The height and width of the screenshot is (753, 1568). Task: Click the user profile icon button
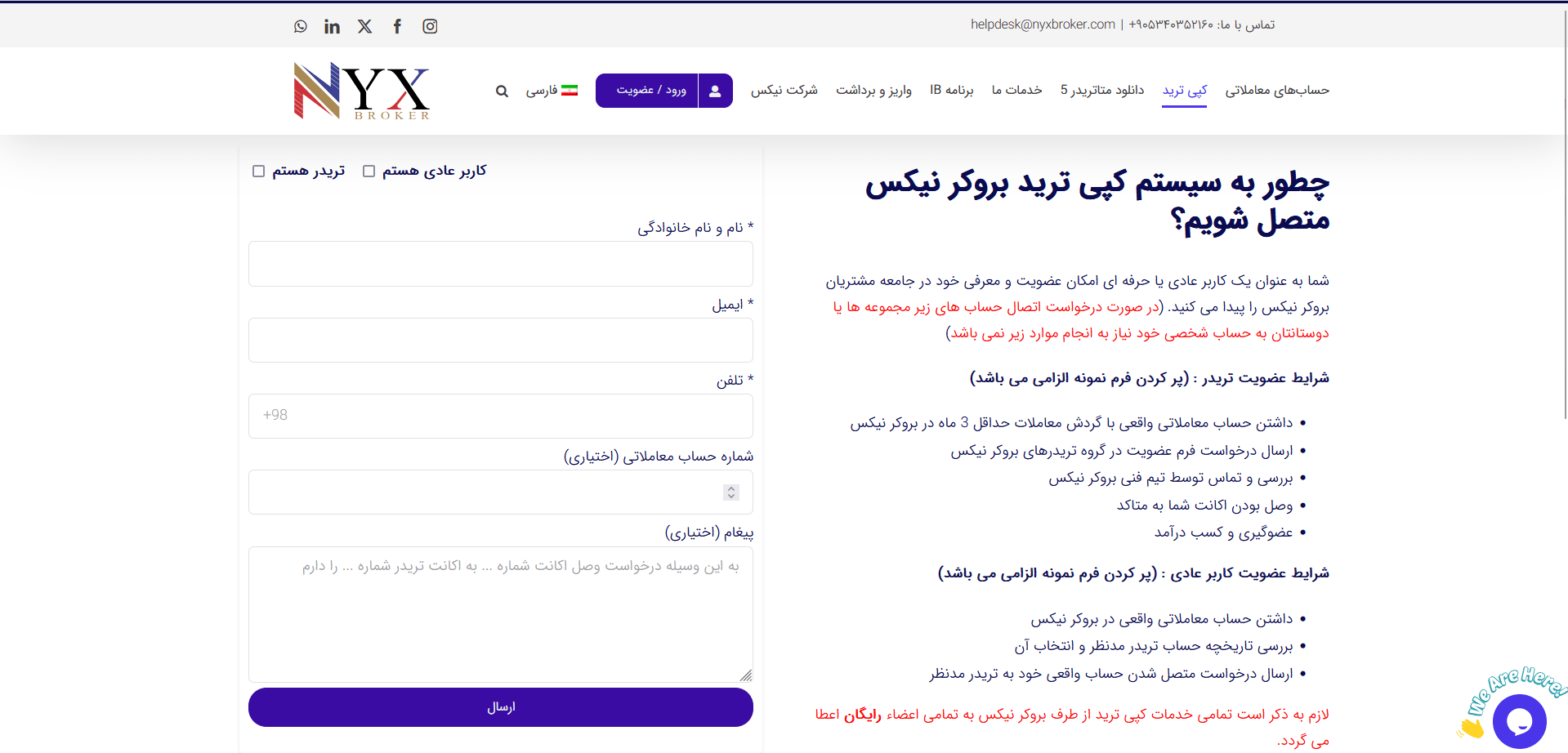[x=715, y=91]
